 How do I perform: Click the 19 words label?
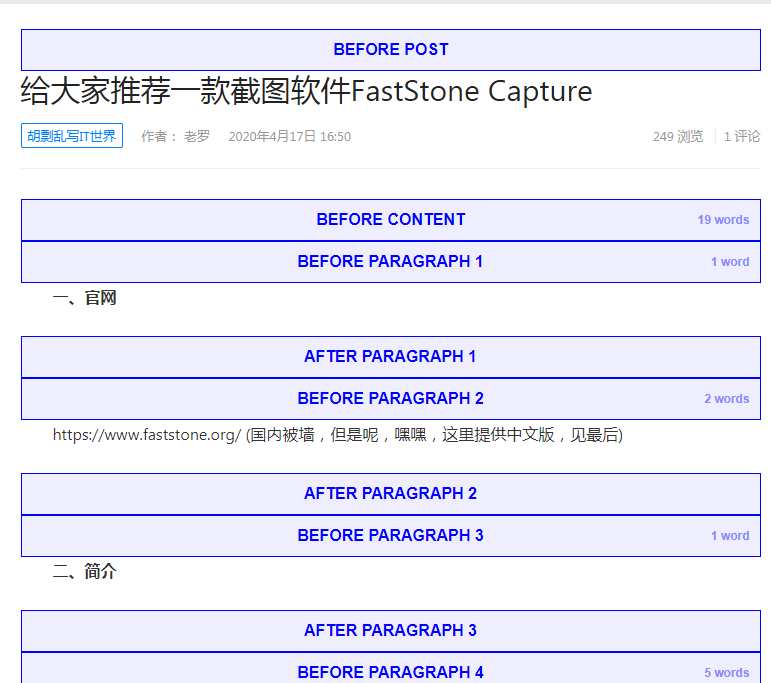click(723, 220)
